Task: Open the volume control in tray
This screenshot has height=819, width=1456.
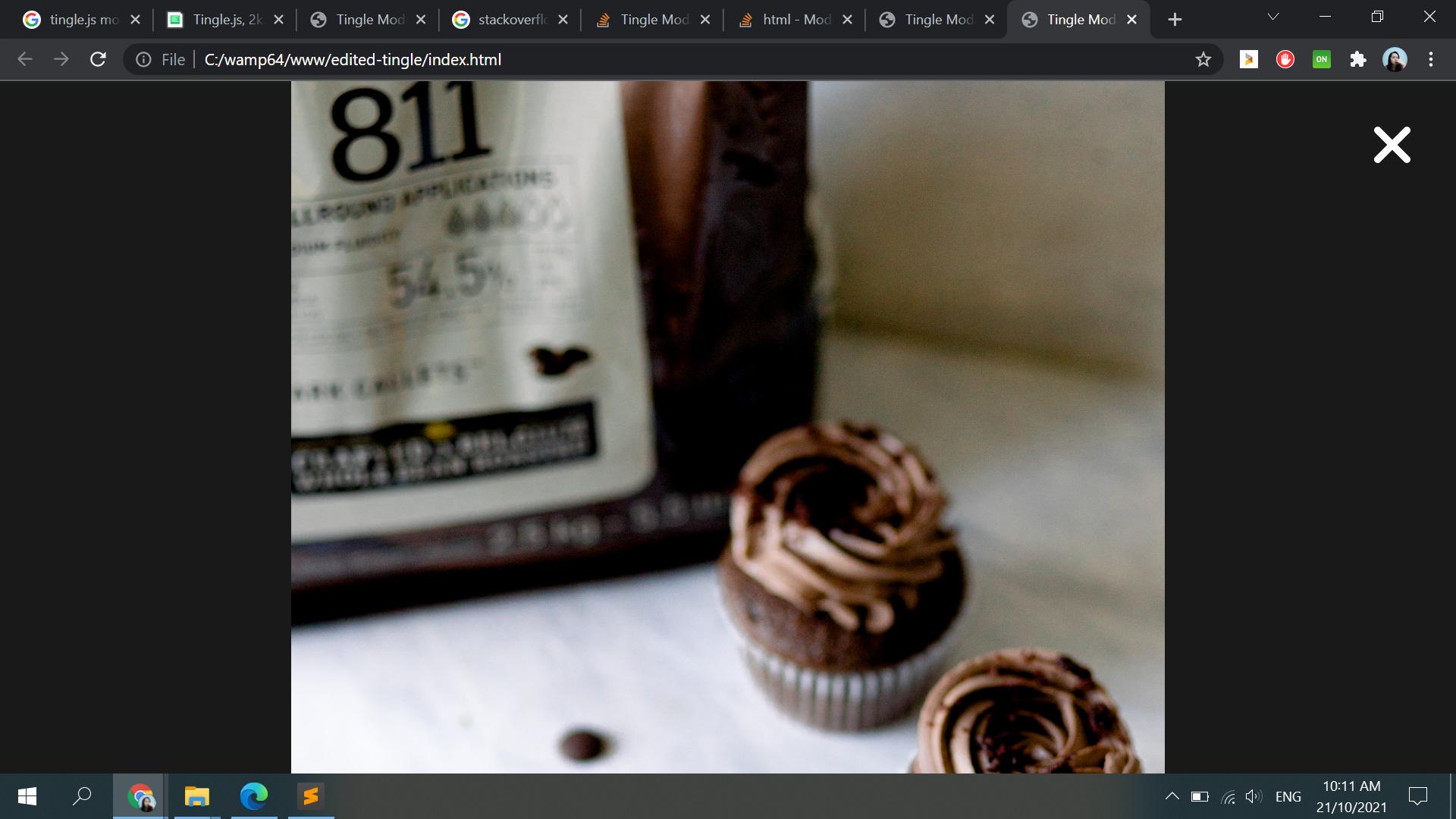Action: (1254, 796)
